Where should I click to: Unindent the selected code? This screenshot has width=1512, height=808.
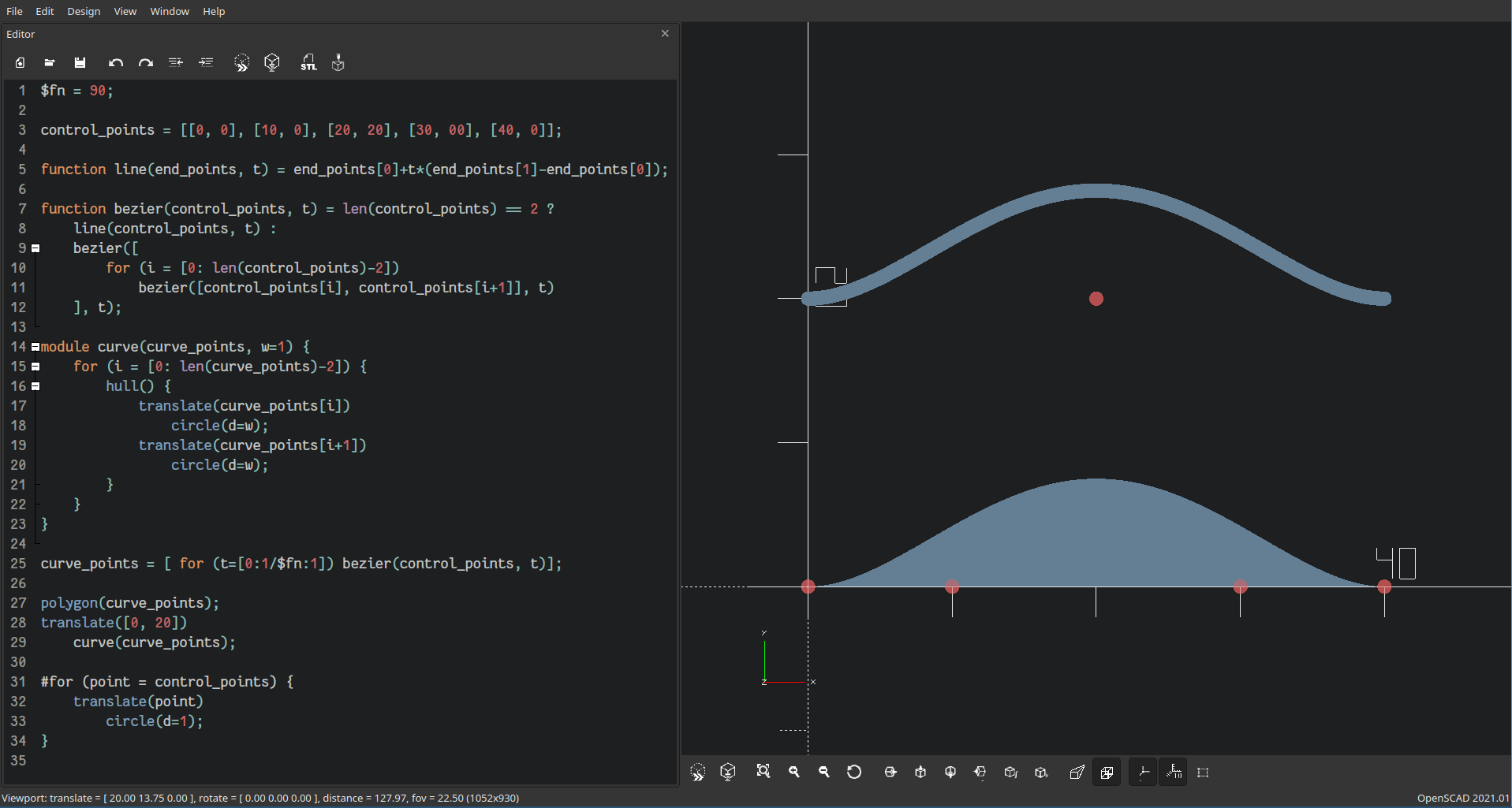tap(176, 62)
